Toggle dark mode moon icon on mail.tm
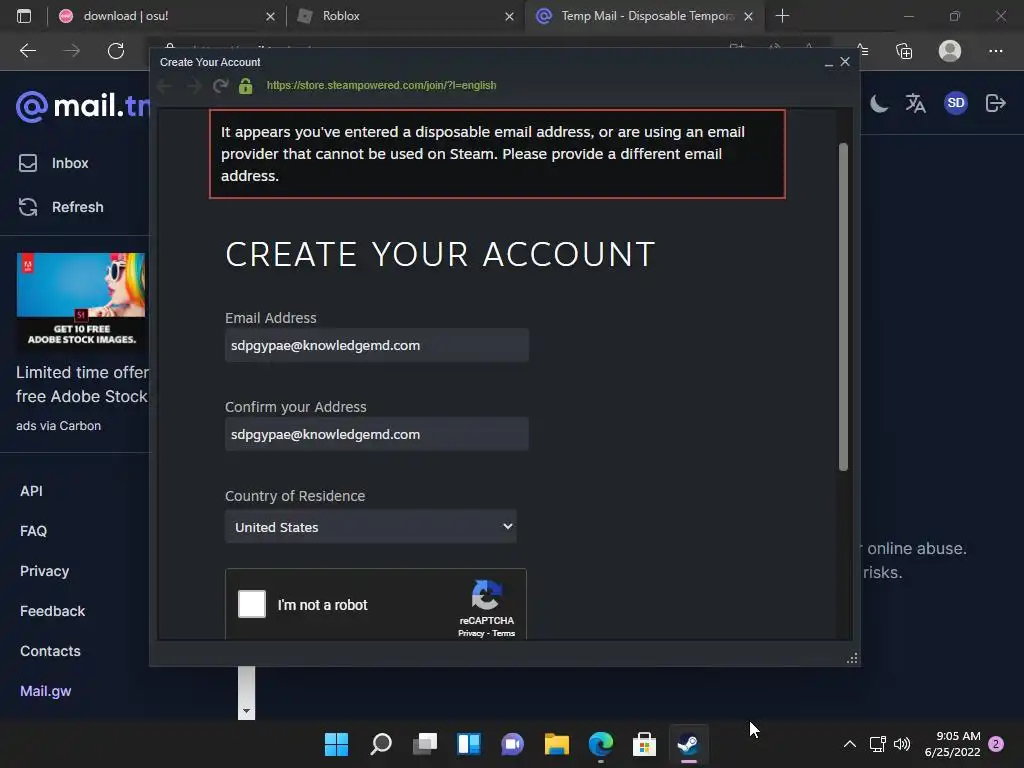Image resolution: width=1024 pixels, height=768 pixels. point(879,103)
